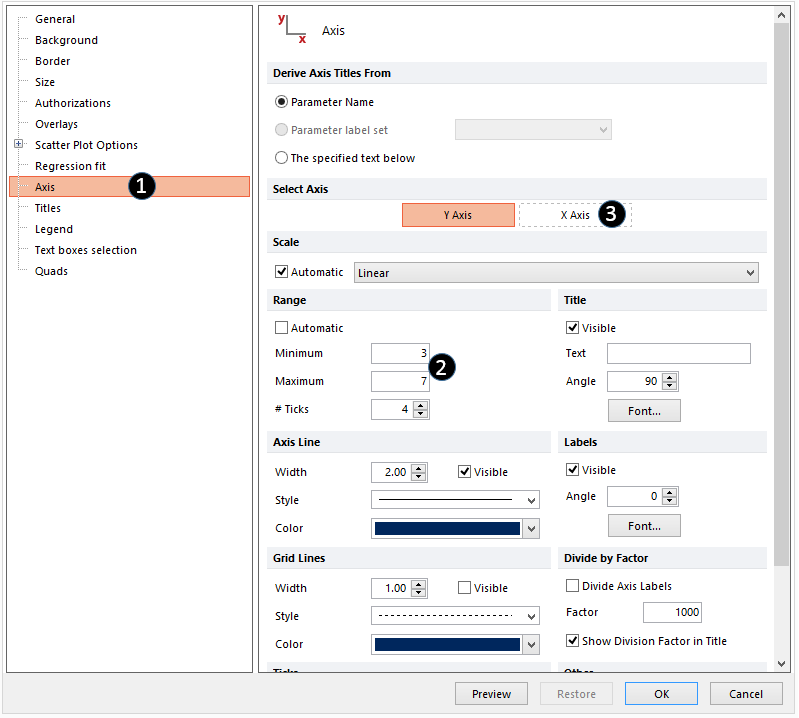
Task: Select the Y Axis tab
Action: click(458, 215)
